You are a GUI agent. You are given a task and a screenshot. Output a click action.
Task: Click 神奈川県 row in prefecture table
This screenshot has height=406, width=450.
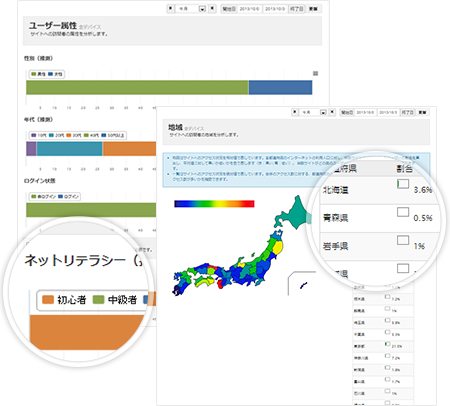[x=383, y=358]
